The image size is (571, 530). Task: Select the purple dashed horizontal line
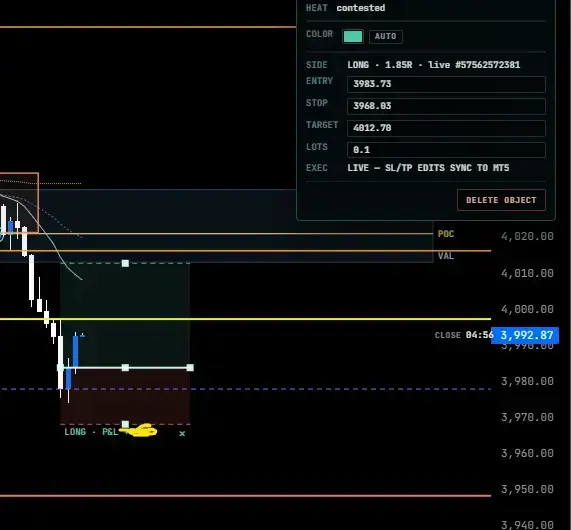(245, 389)
